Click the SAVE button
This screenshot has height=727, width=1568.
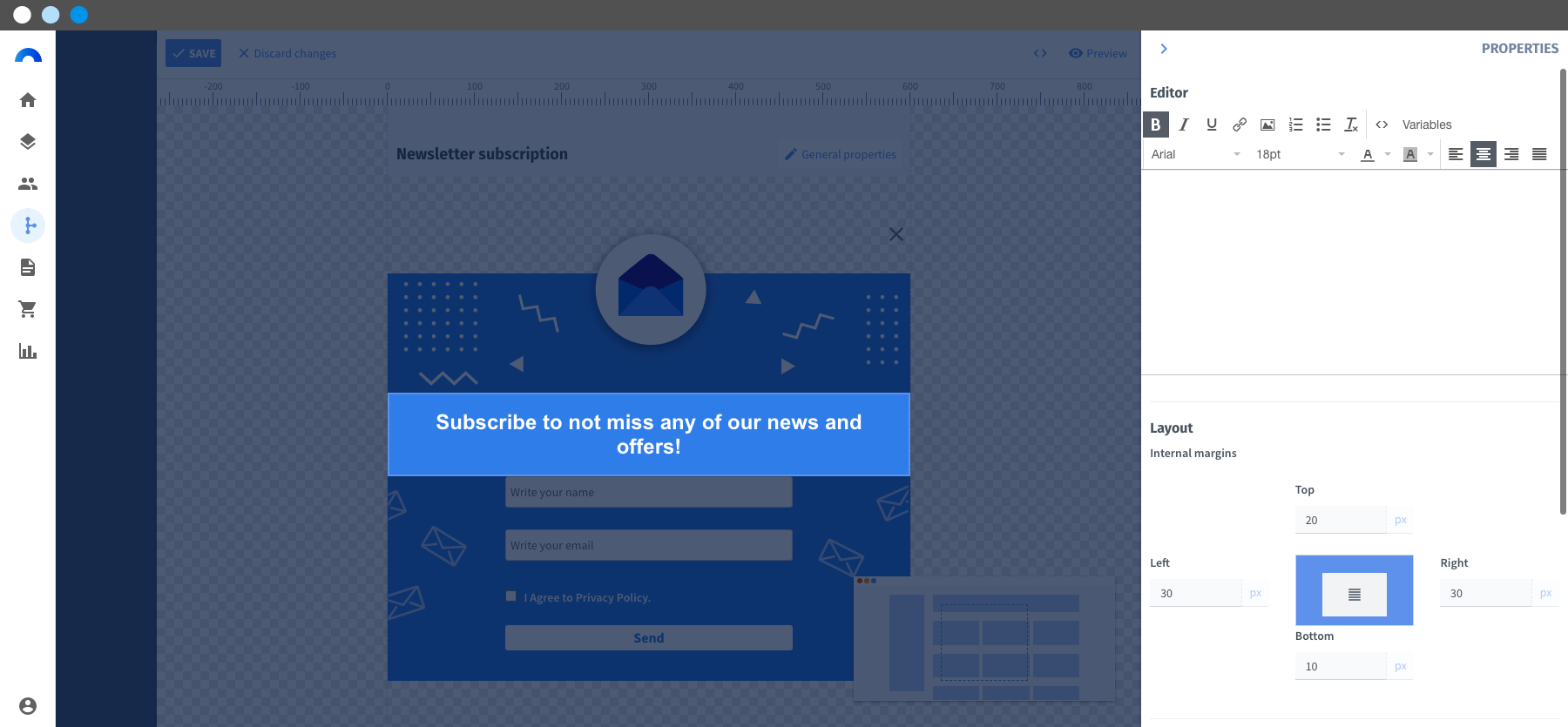click(x=193, y=53)
